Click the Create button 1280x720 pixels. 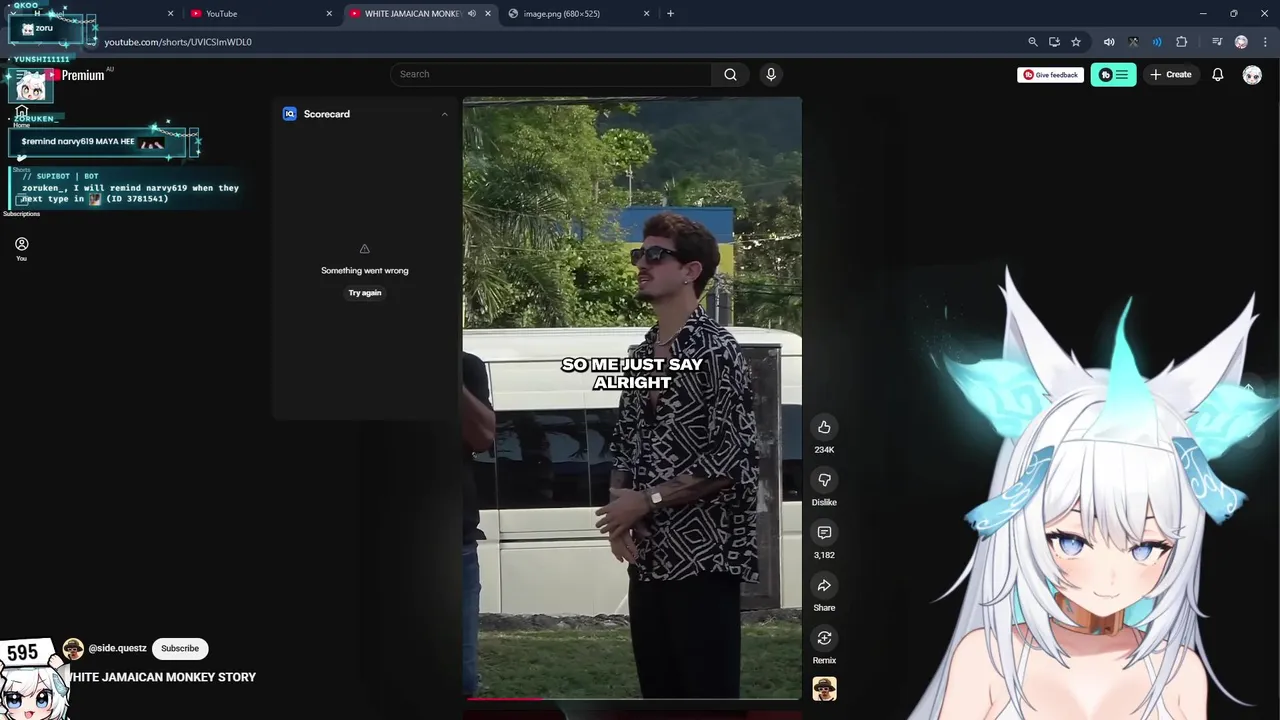[1171, 75]
